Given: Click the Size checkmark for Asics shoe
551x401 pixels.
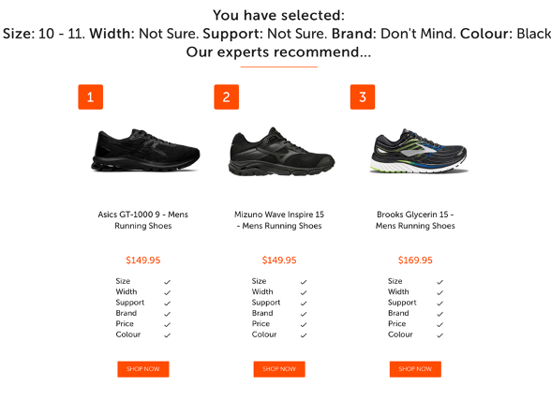Looking at the screenshot, I should (167, 282).
